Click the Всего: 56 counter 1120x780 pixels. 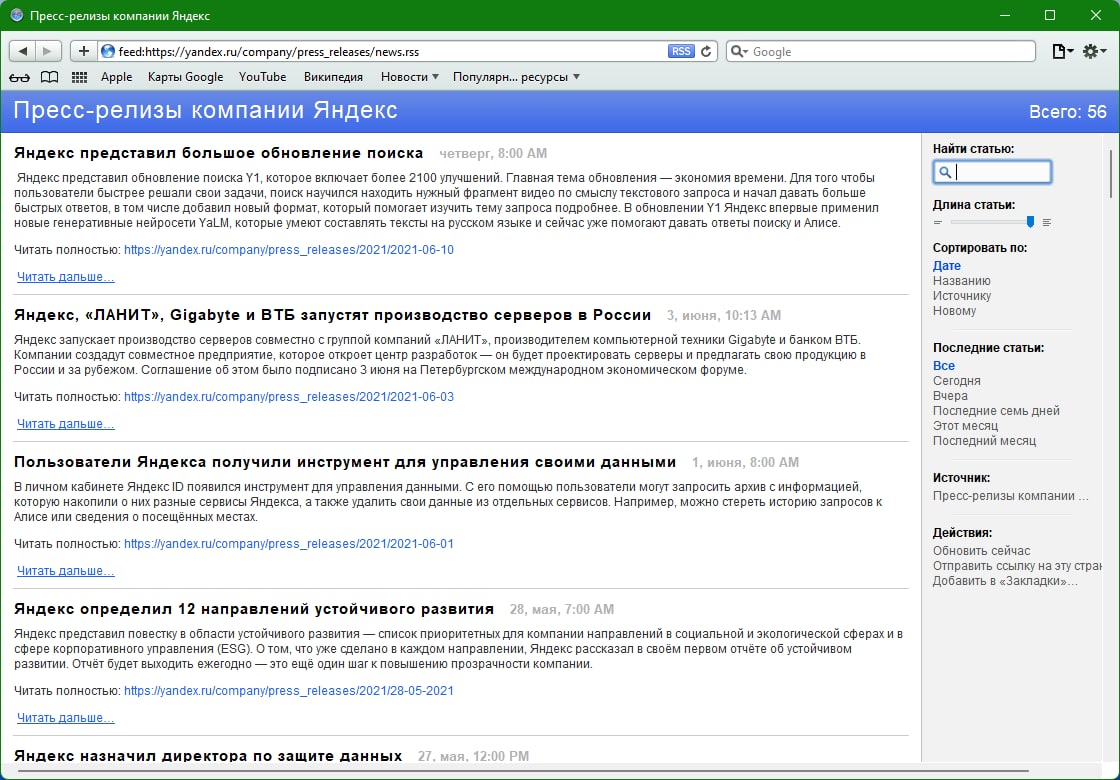pyautogui.click(x=1067, y=112)
